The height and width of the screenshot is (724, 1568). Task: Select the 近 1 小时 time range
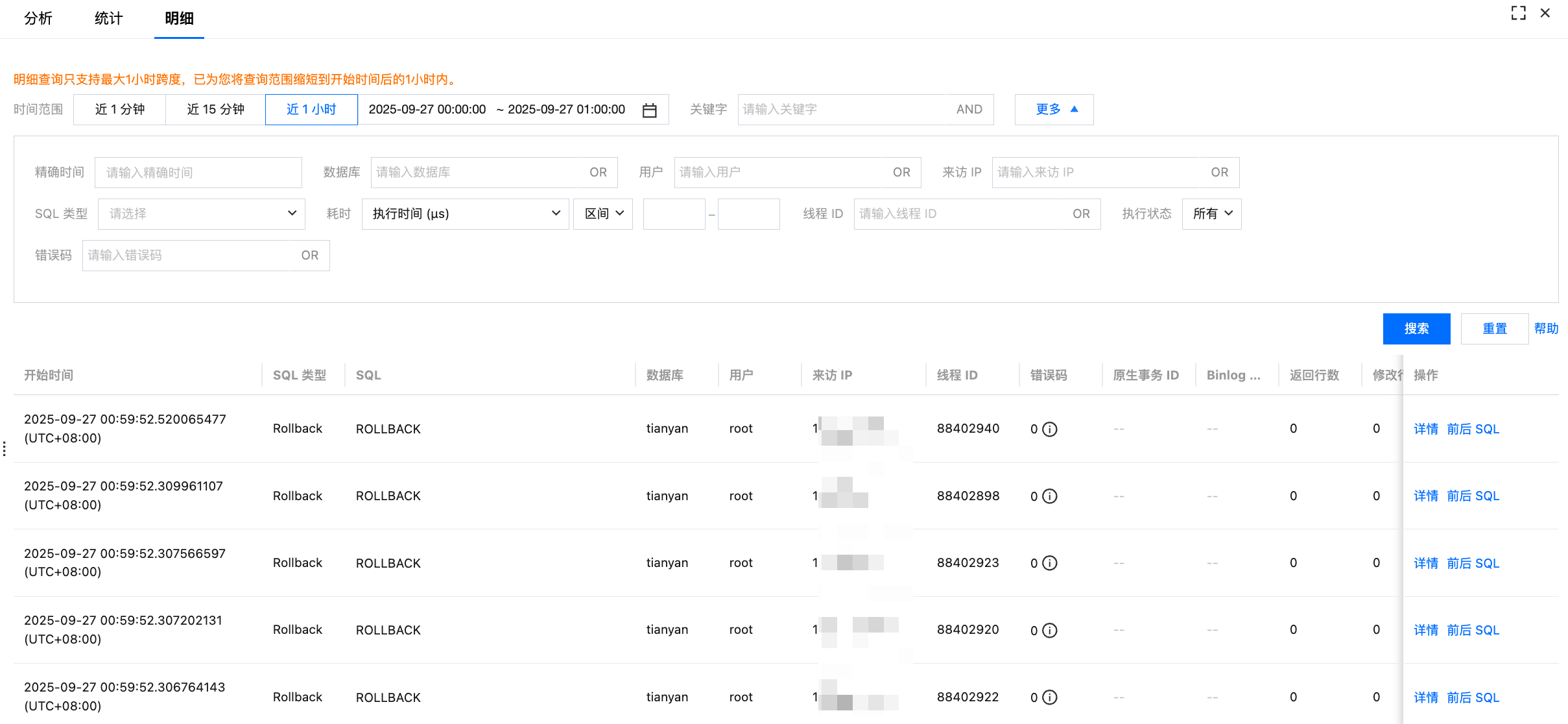(311, 110)
